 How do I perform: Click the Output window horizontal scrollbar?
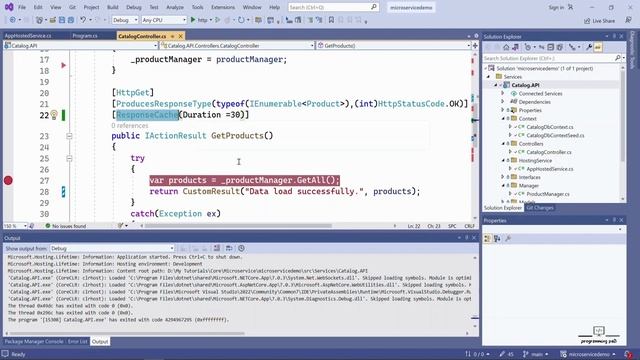coord(127,333)
